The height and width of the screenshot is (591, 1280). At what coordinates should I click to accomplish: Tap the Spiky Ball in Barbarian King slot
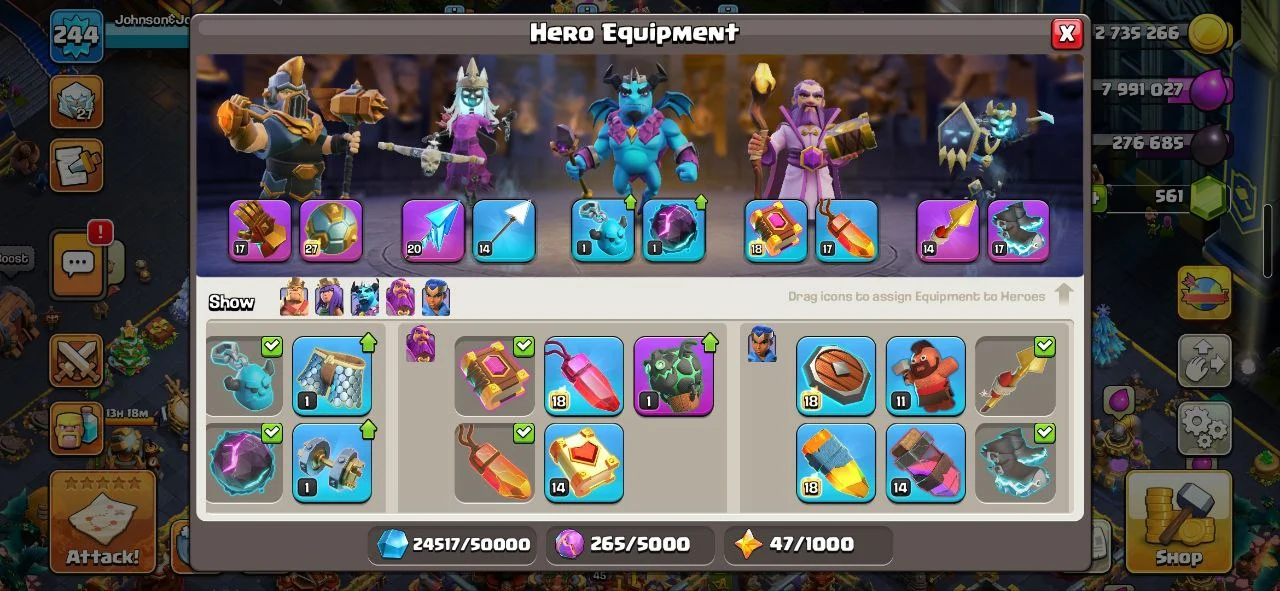tap(332, 231)
